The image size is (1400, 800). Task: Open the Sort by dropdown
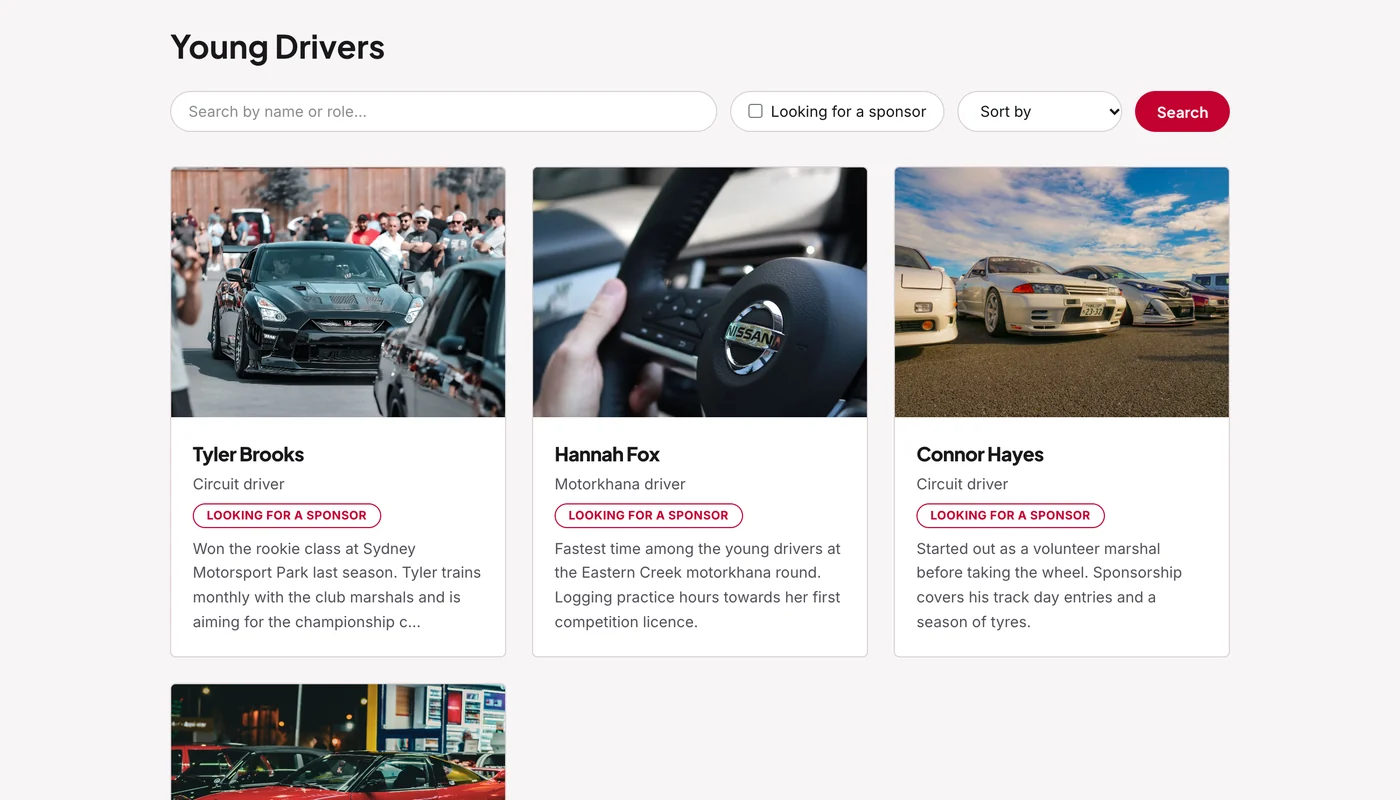pyautogui.click(x=1040, y=112)
